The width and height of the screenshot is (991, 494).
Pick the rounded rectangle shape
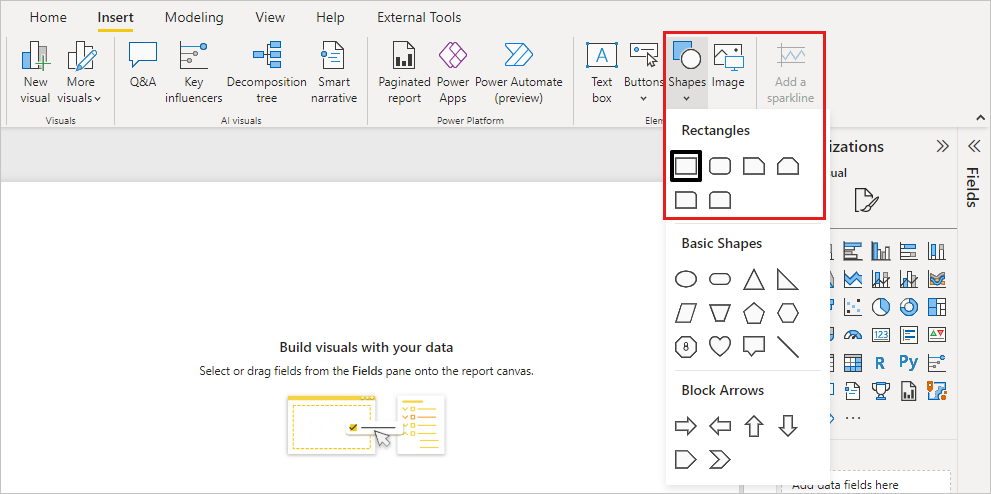pyautogui.click(x=720, y=166)
